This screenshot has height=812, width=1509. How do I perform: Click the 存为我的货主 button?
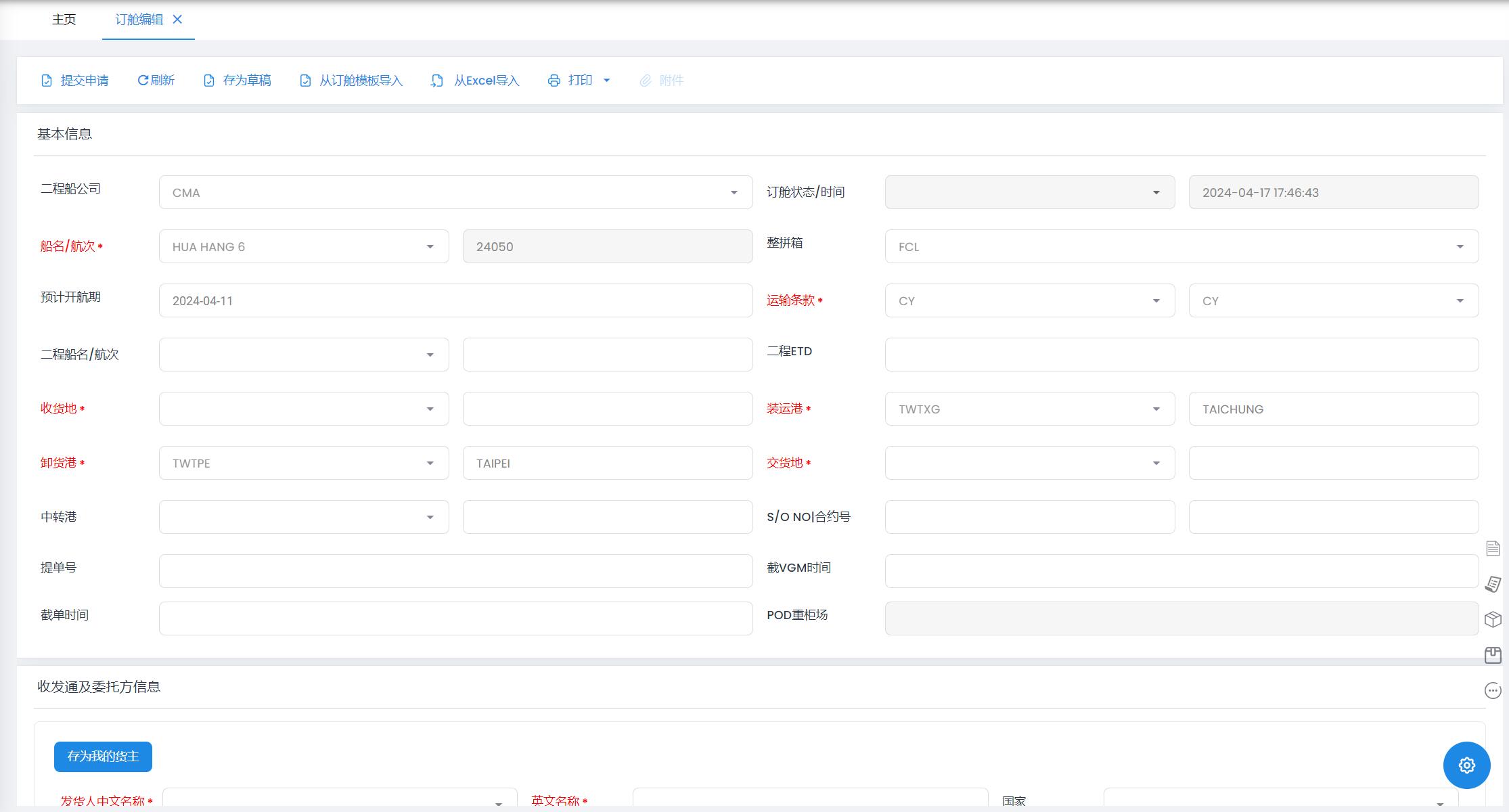(x=103, y=757)
